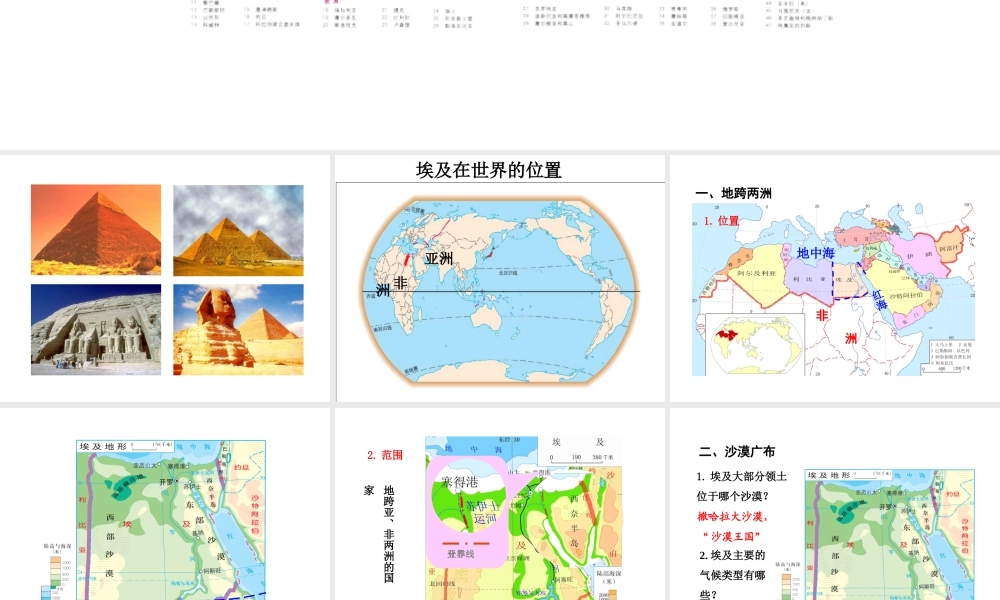Select the red-sky pyramid photo
1000x600 pixels.
point(96,230)
